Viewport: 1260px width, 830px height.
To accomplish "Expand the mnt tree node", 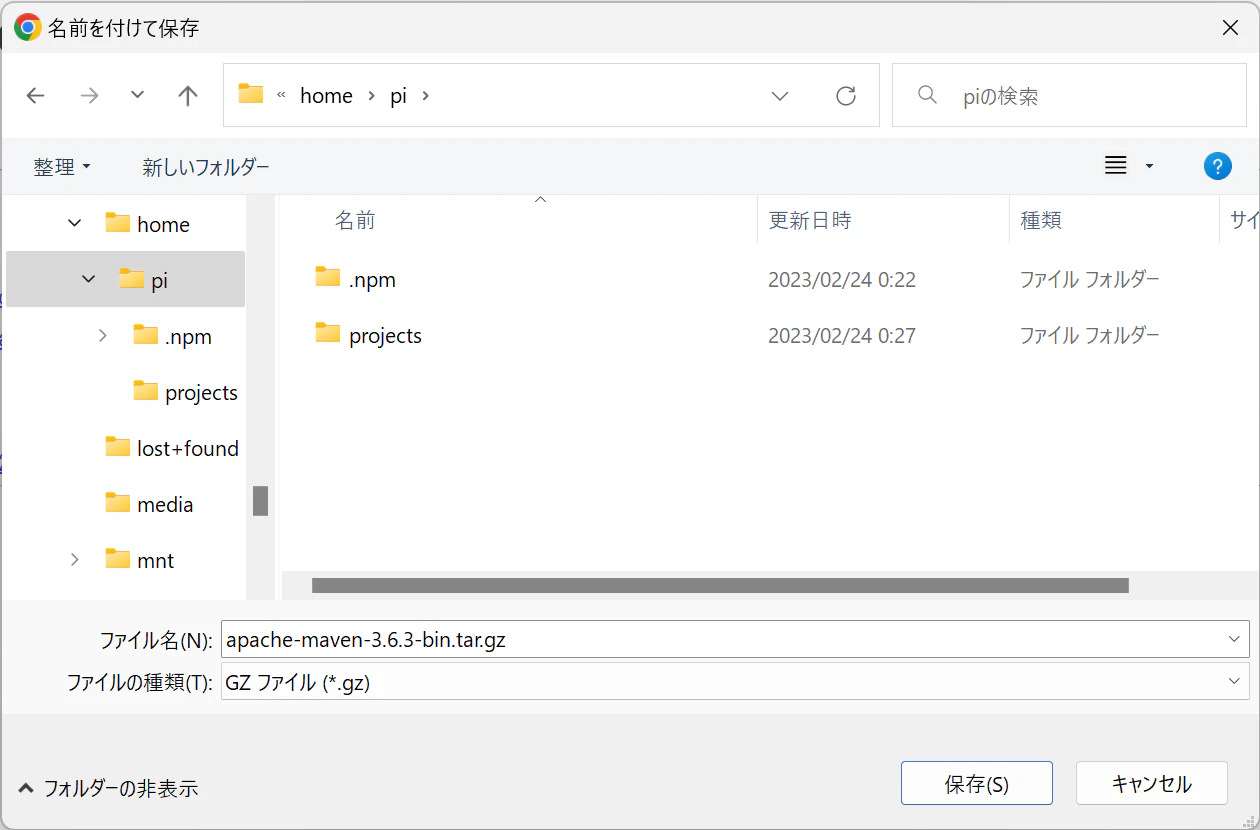I will [x=74, y=560].
